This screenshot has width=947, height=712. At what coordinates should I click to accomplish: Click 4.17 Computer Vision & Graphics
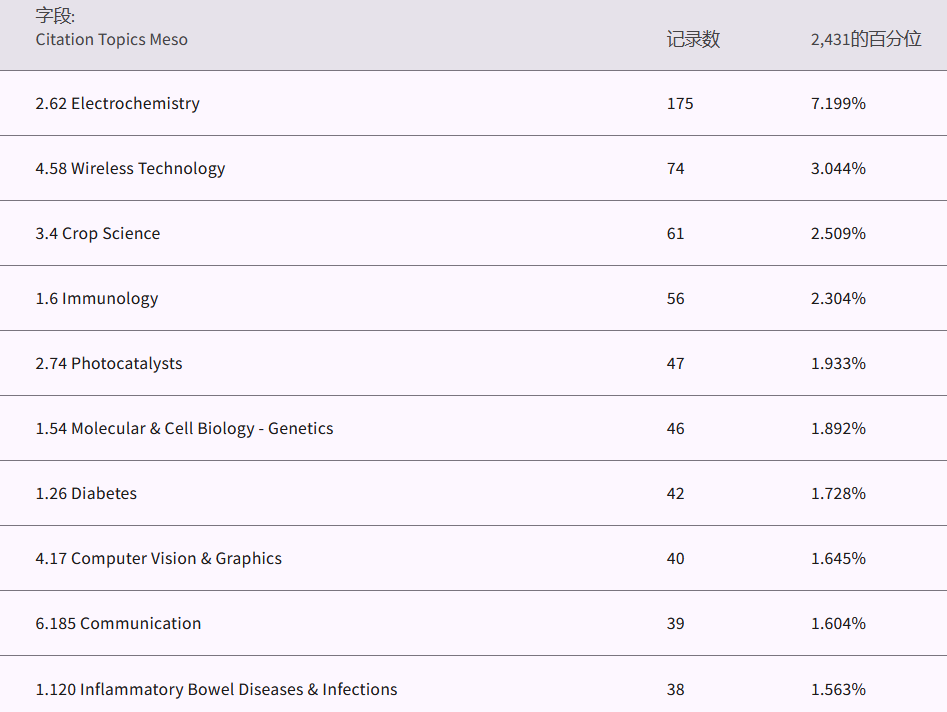pyautogui.click(x=158, y=558)
